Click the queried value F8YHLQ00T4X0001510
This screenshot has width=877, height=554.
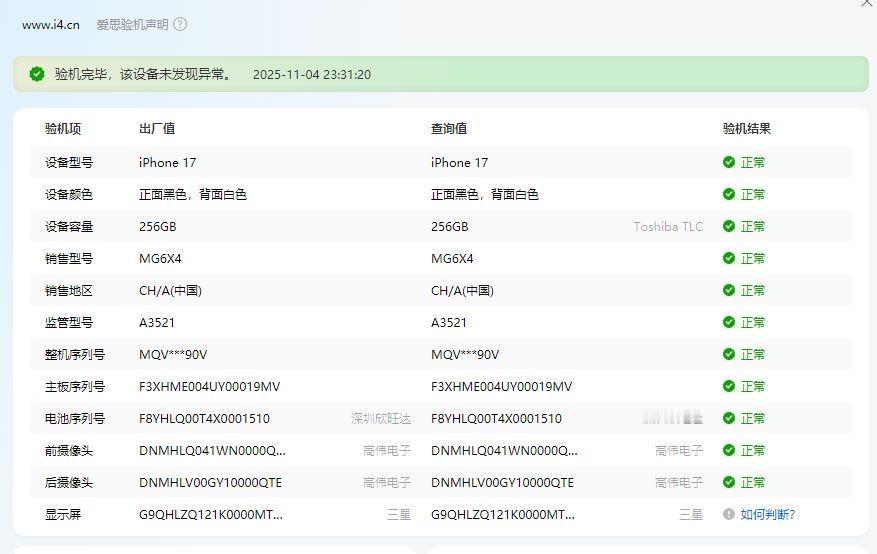(x=496, y=418)
